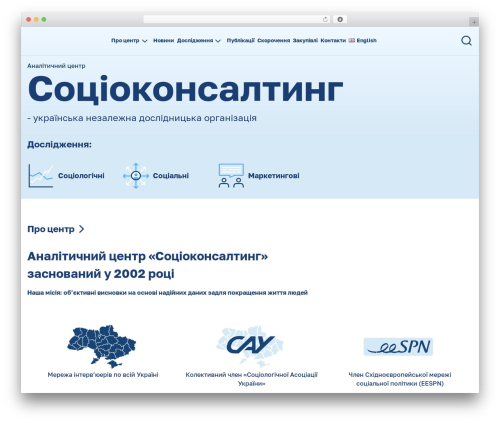Open the Закупівлі navigation item
This screenshot has height=423, width=500.
(305, 40)
